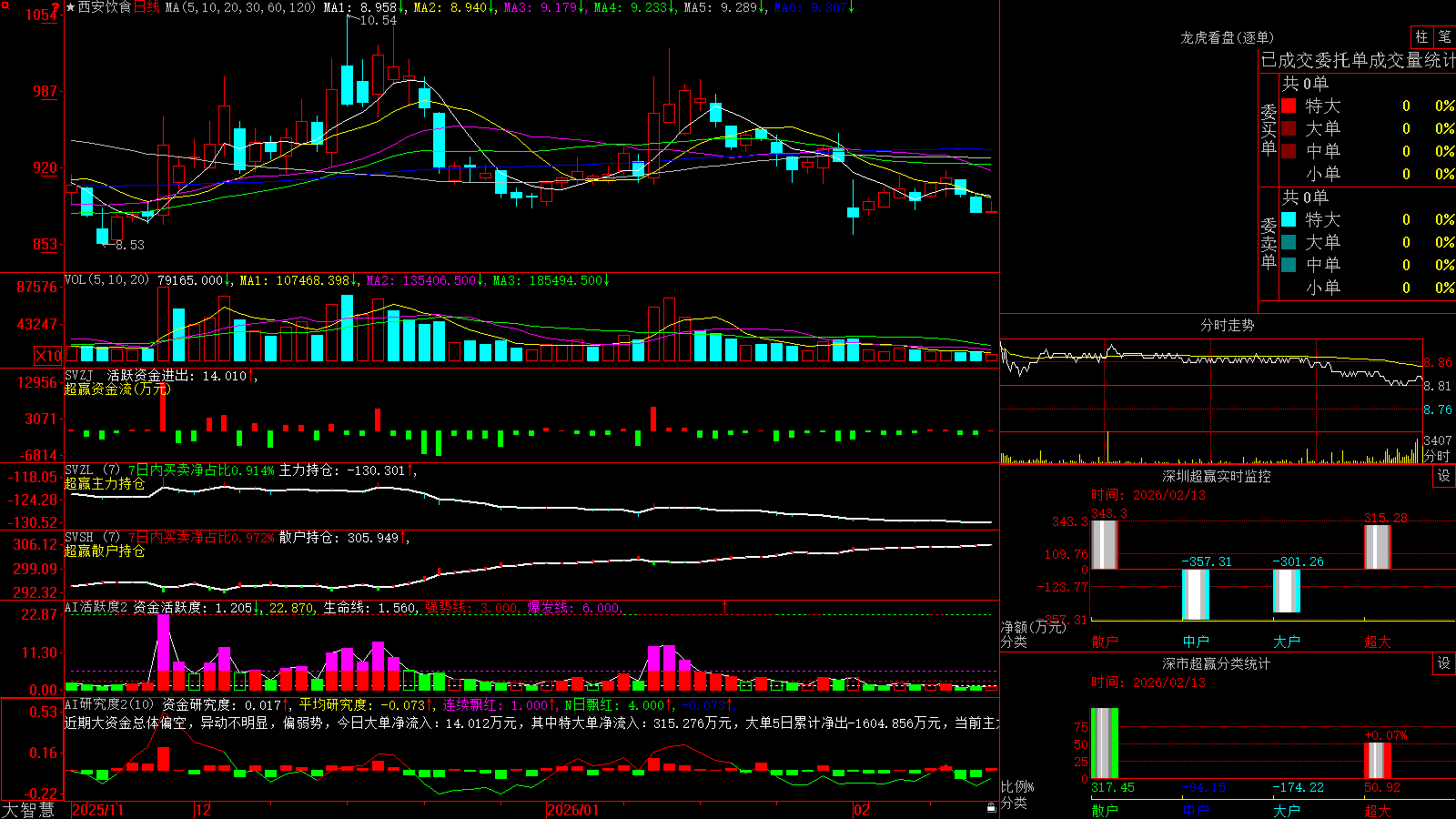Click the 日线 period label
1456x819 pixels.
coord(147,7)
